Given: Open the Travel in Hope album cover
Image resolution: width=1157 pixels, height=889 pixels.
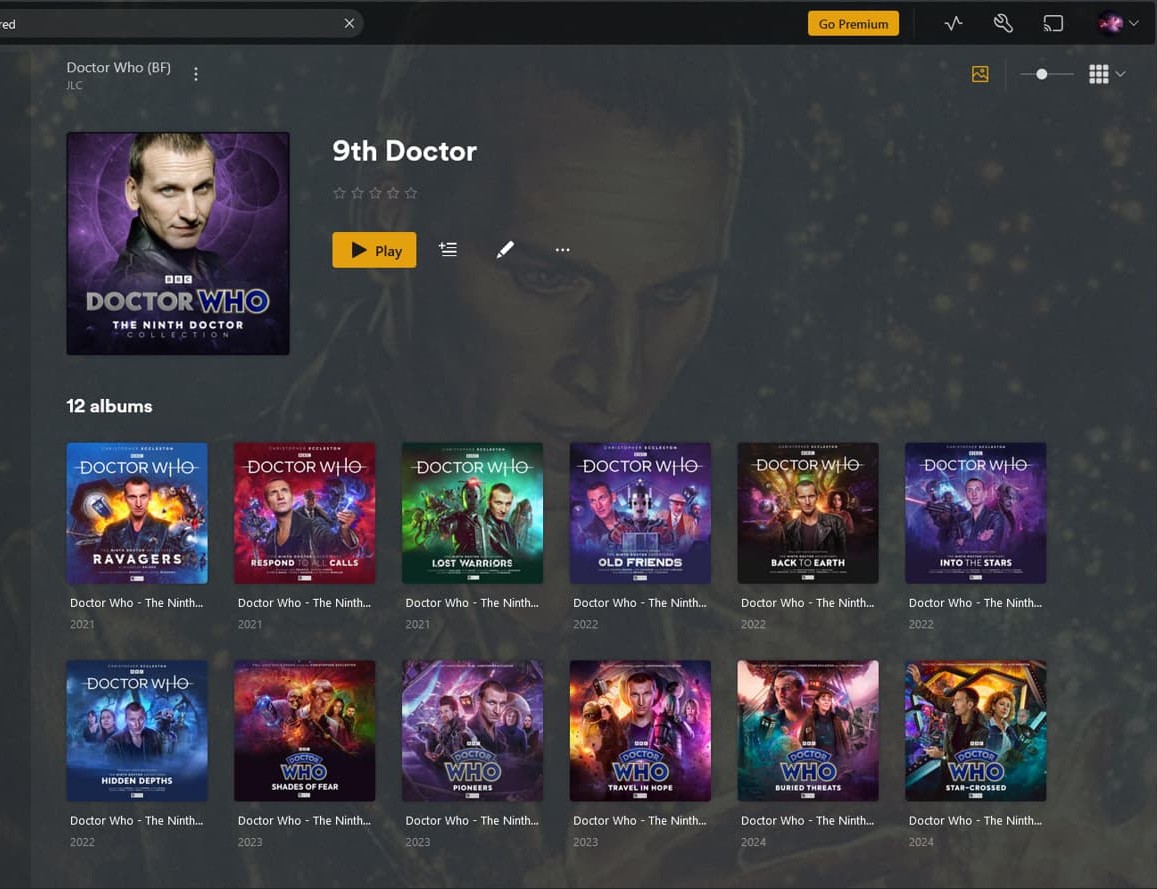Looking at the screenshot, I should pyautogui.click(x=640, y=730).
